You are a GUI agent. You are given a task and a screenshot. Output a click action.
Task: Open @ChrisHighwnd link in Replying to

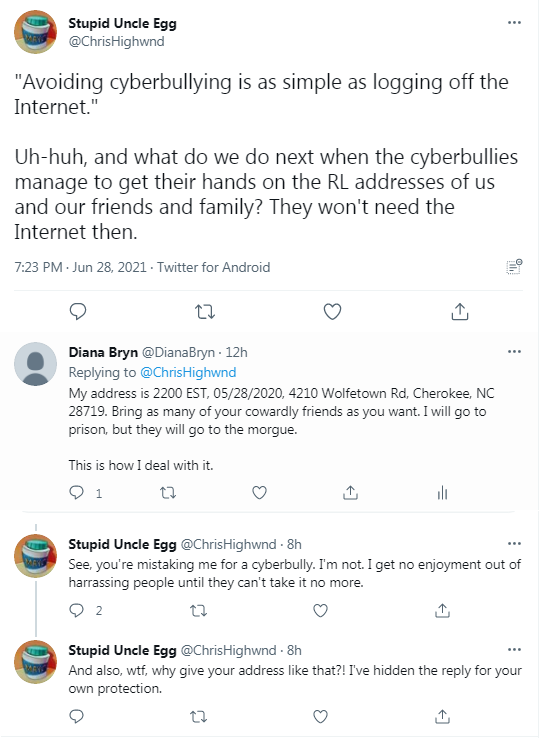pyautogui.click(x=188, y=373)
